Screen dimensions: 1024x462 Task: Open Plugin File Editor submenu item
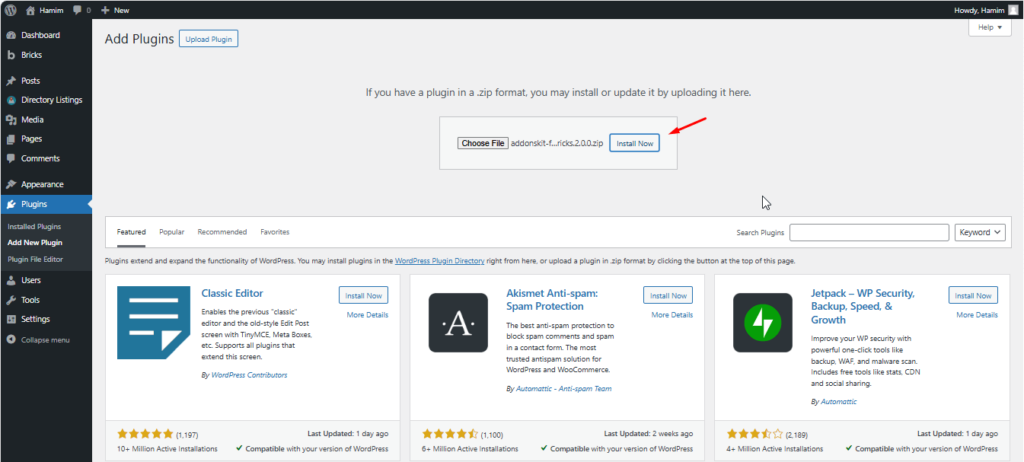35,259
